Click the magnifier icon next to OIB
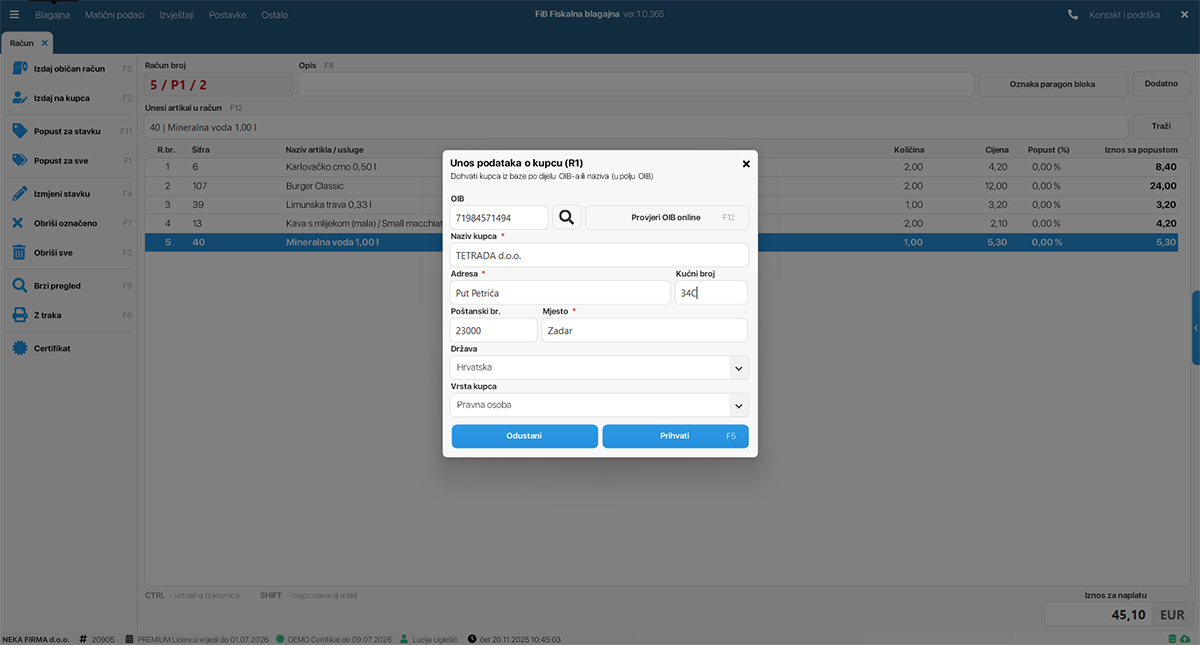Image resolution: width=1200 pixels, height=645 pixels. click(x=567, y=217)
